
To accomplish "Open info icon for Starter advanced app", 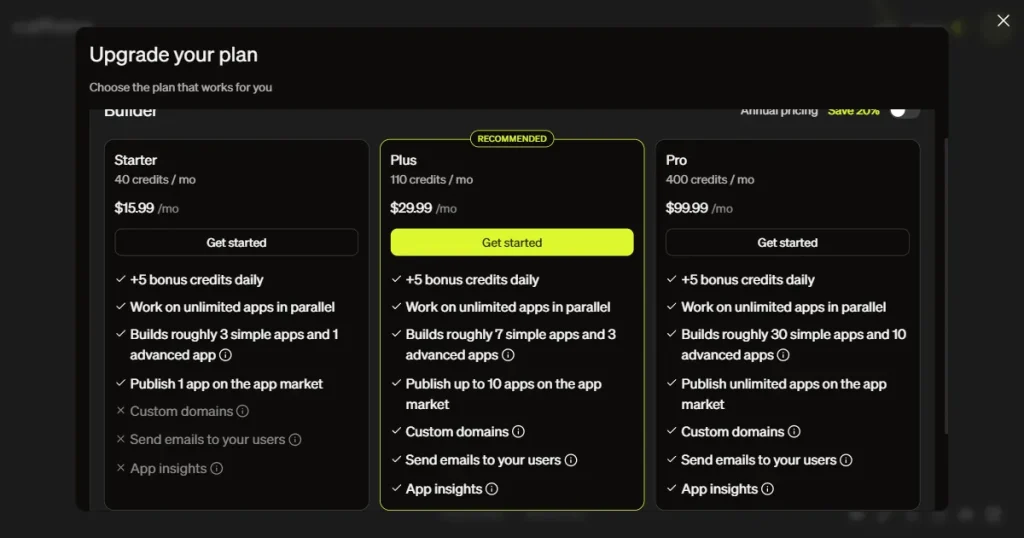I will pos(225,355).
